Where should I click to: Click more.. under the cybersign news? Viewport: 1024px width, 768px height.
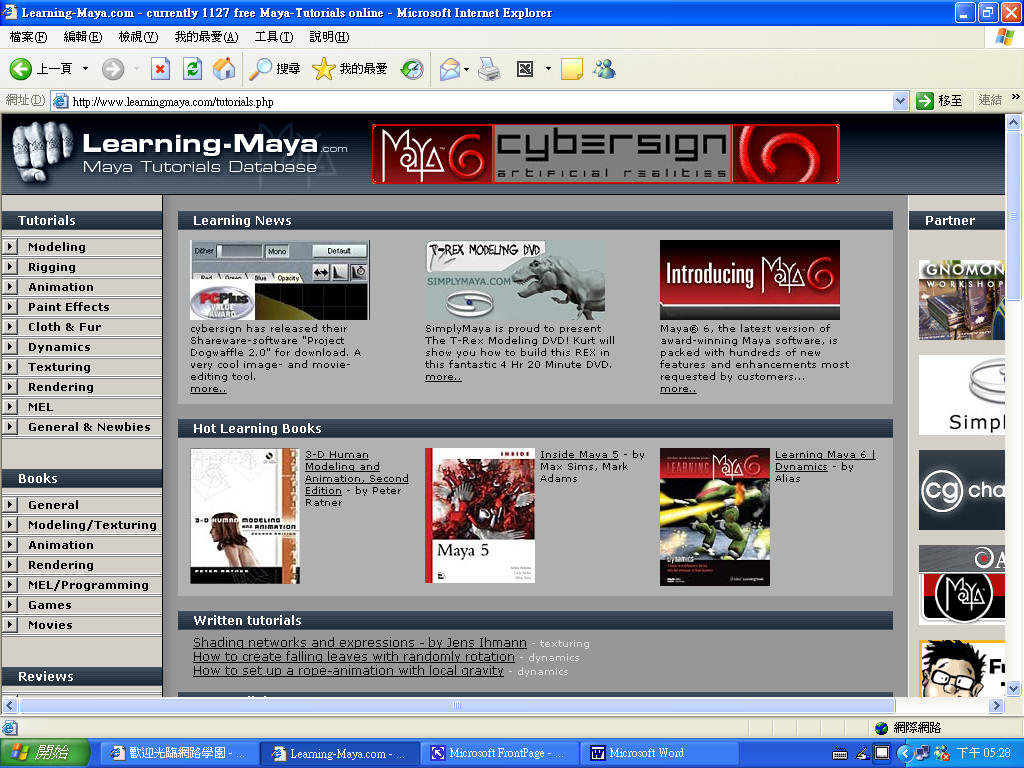click(208, 389)
